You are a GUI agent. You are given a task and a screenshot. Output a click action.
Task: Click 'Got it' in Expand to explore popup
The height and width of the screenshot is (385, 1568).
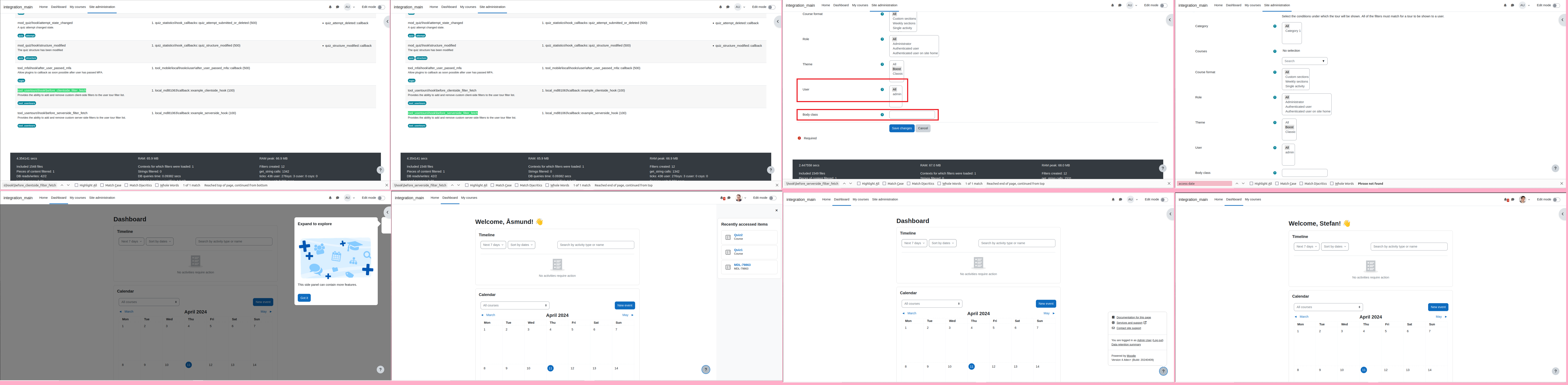click(x=304, y=298)
